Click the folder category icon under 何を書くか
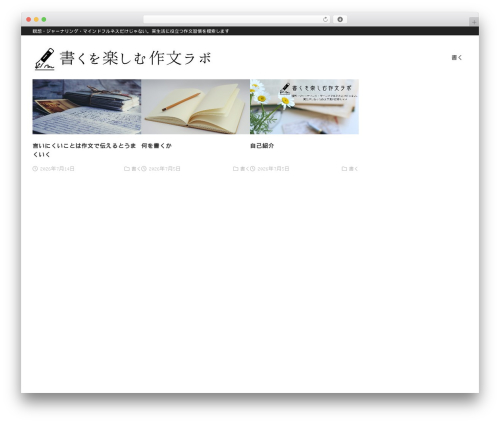Image resolution: width=500 pixels, height=423 pixels. pyautogui.click(x=235, y=169)
